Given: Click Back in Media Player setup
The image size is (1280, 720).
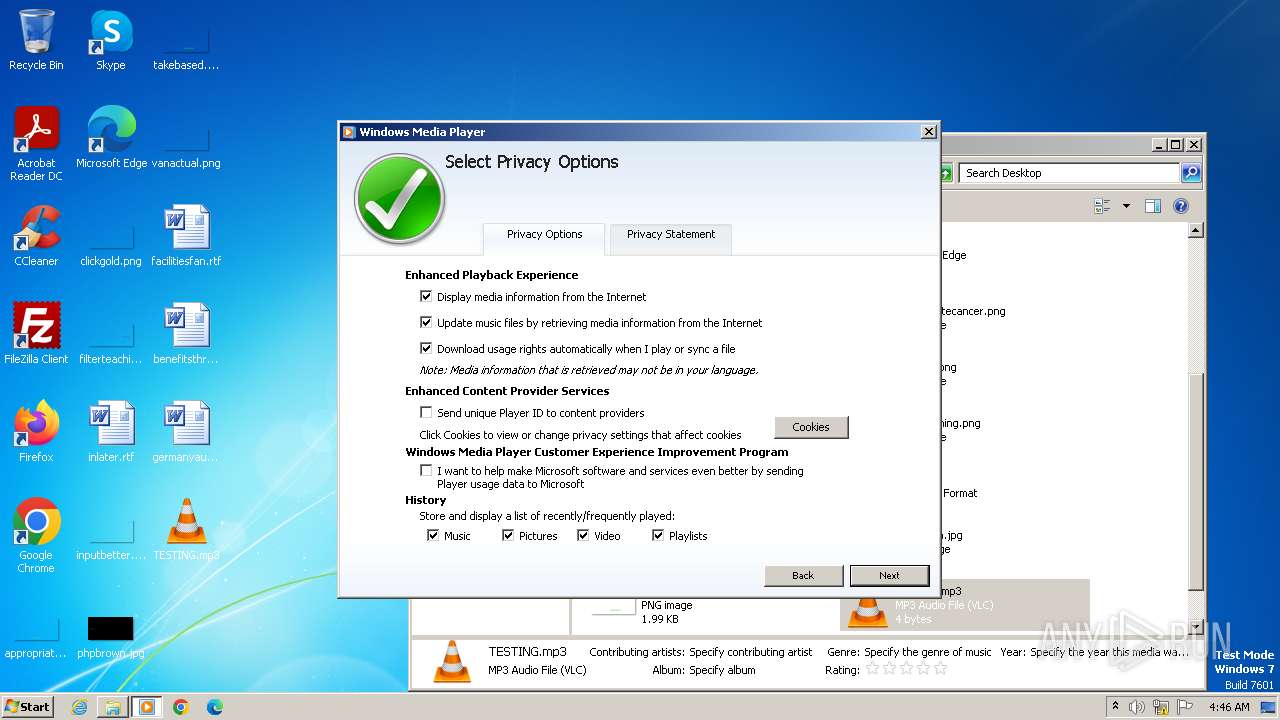Looking at the screenshot, I should [803, 576].
